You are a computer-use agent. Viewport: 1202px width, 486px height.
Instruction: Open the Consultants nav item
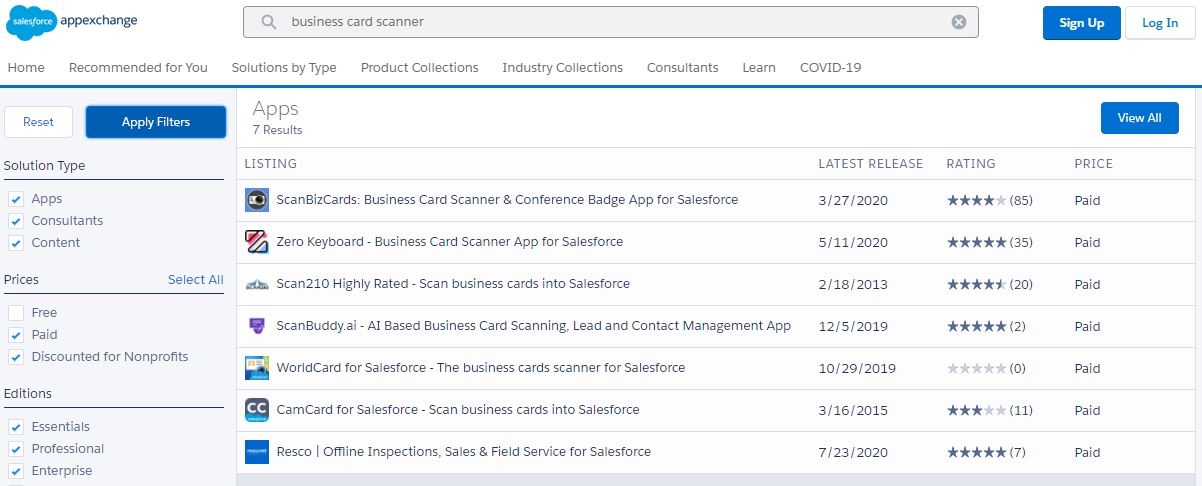click(x=682, y=68)
